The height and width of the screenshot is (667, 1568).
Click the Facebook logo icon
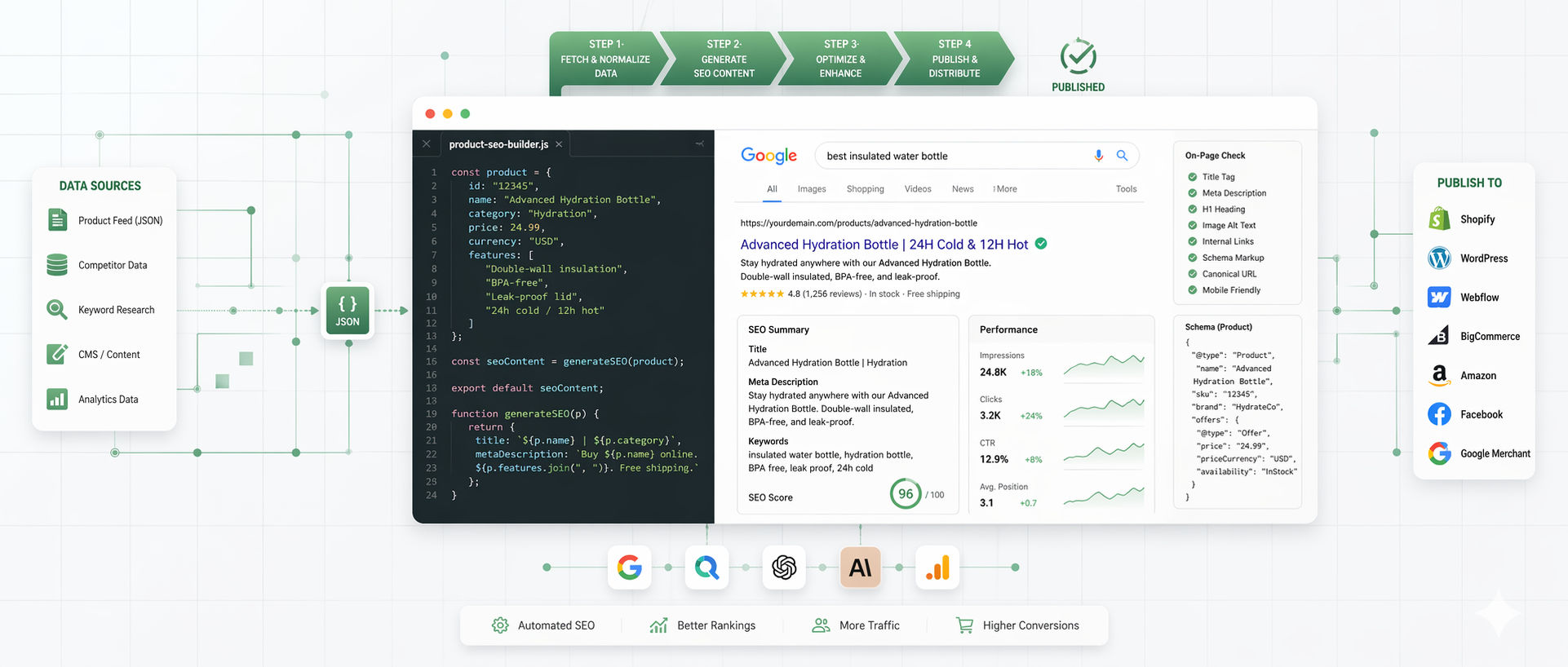pos(1439,414)
